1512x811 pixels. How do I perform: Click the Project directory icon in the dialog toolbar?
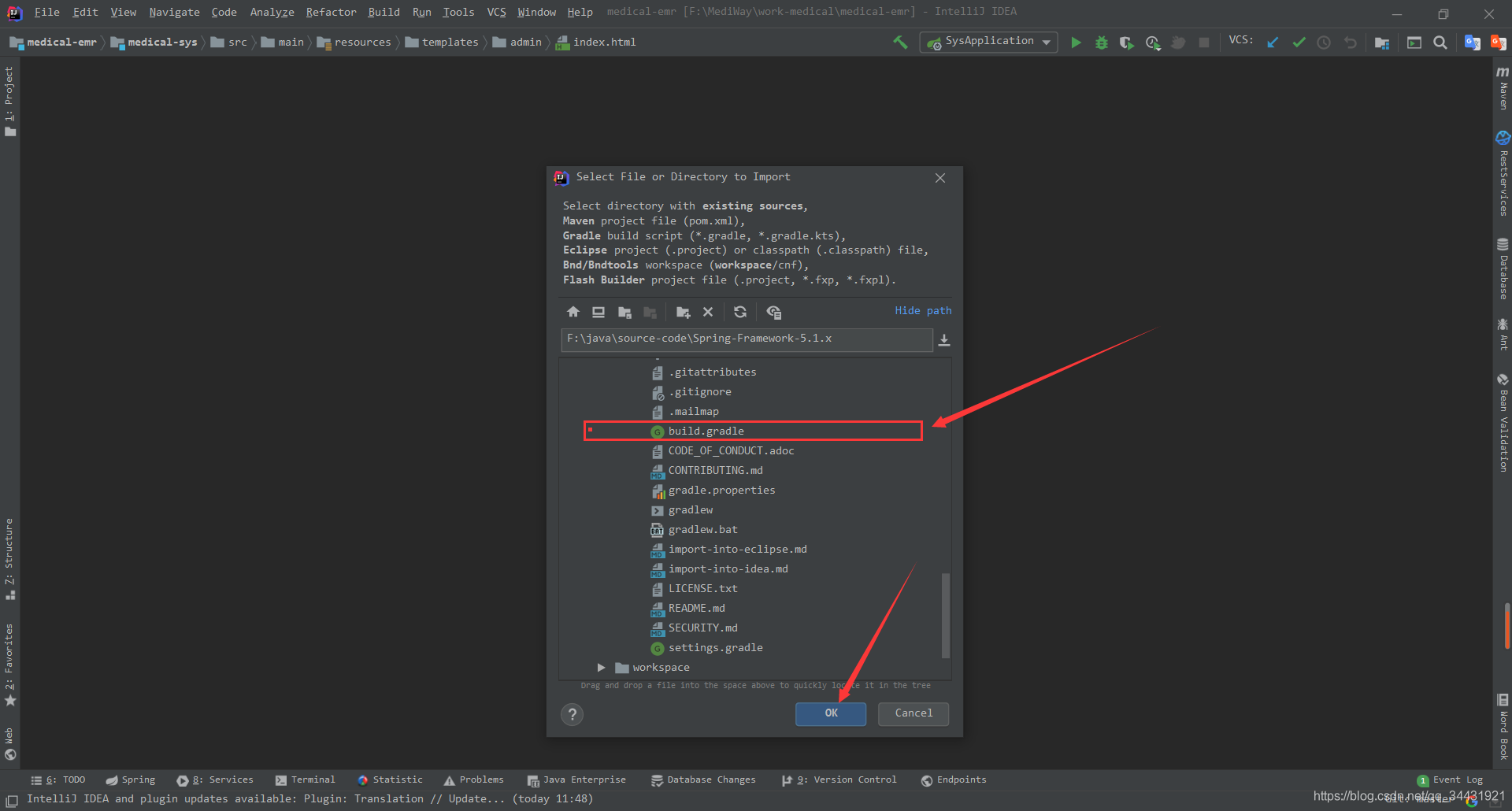pos(624,312)
